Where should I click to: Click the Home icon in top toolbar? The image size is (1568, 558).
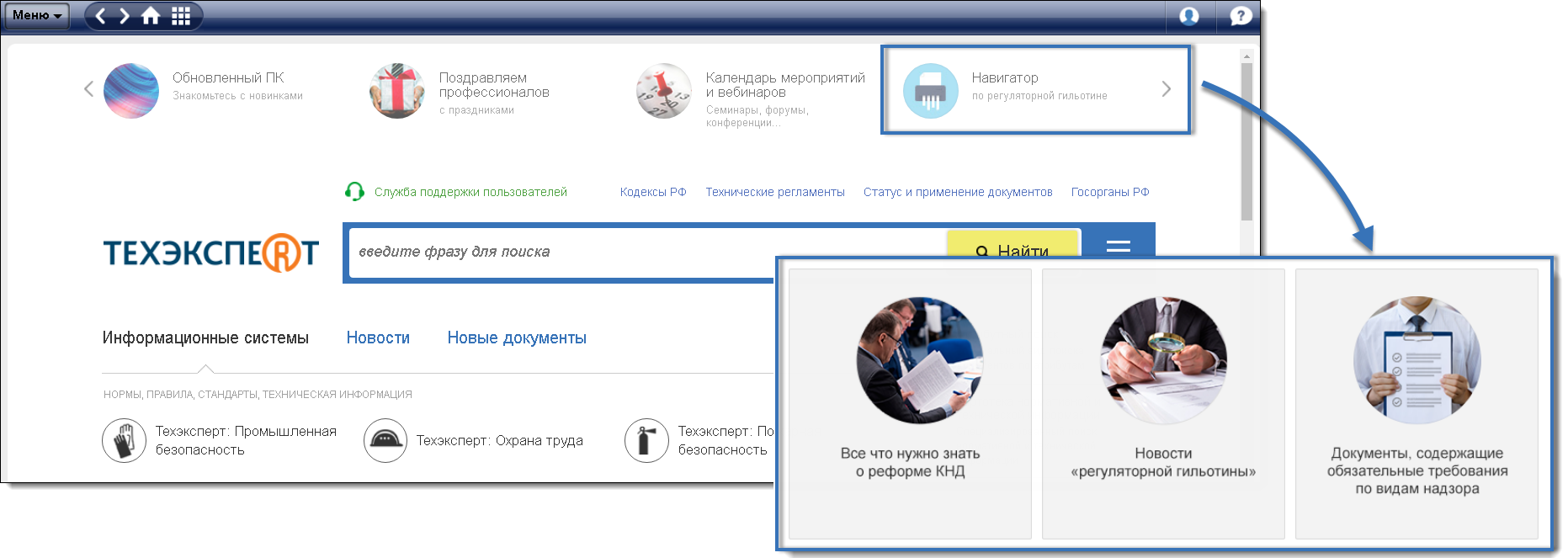coord(151,16)
